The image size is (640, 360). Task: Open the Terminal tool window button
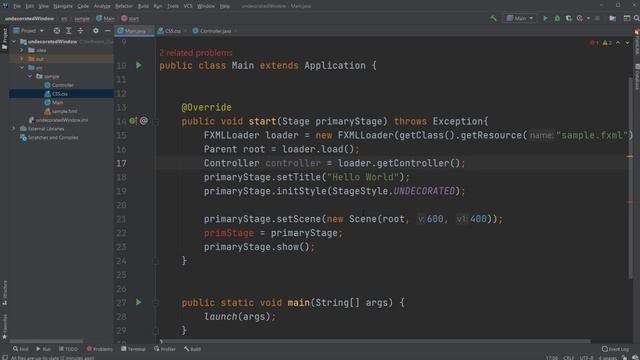coord(133,349)
